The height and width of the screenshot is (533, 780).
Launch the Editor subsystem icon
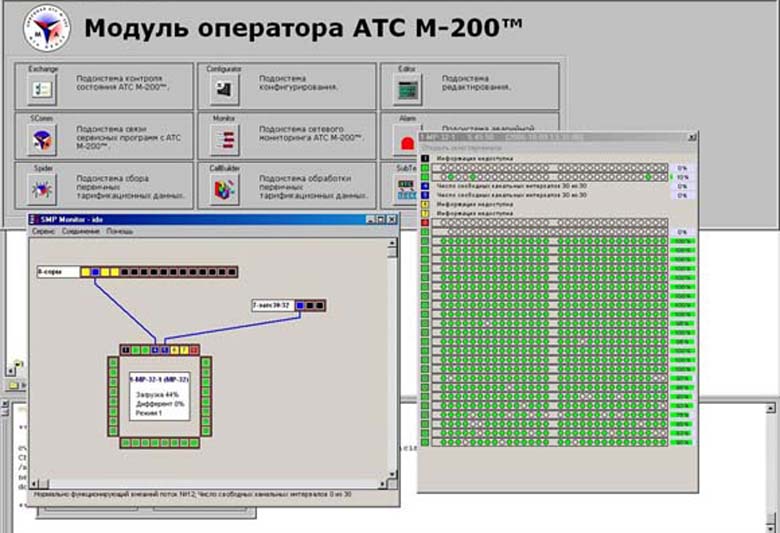click(x=407, y=90)
